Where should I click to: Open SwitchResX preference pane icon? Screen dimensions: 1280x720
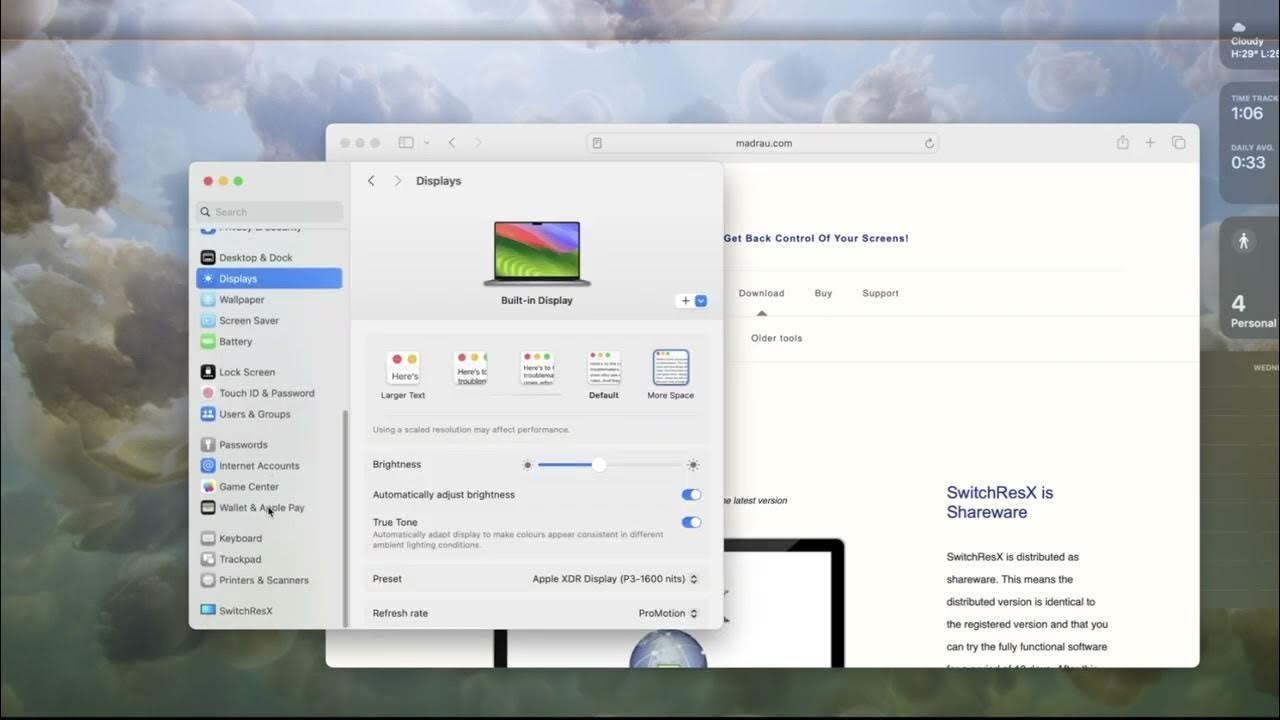(208, 610)
